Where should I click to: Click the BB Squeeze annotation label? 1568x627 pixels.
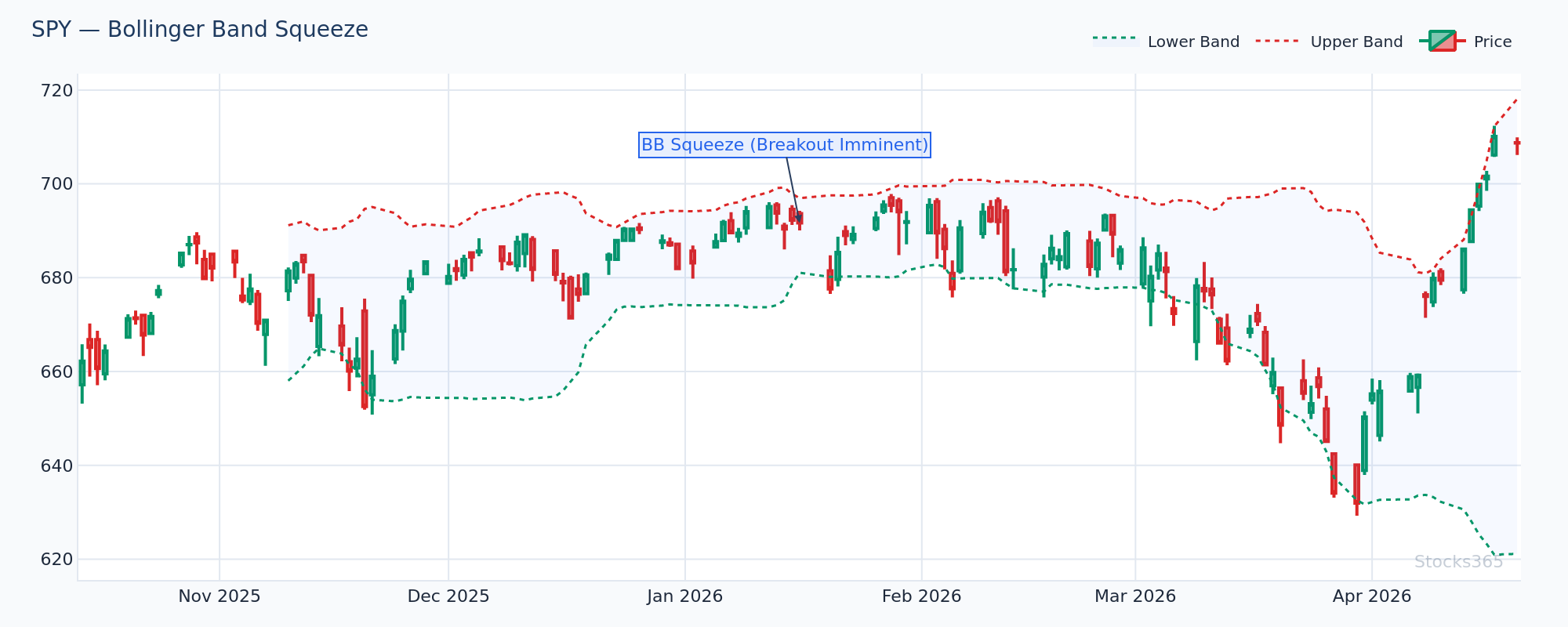785,145
